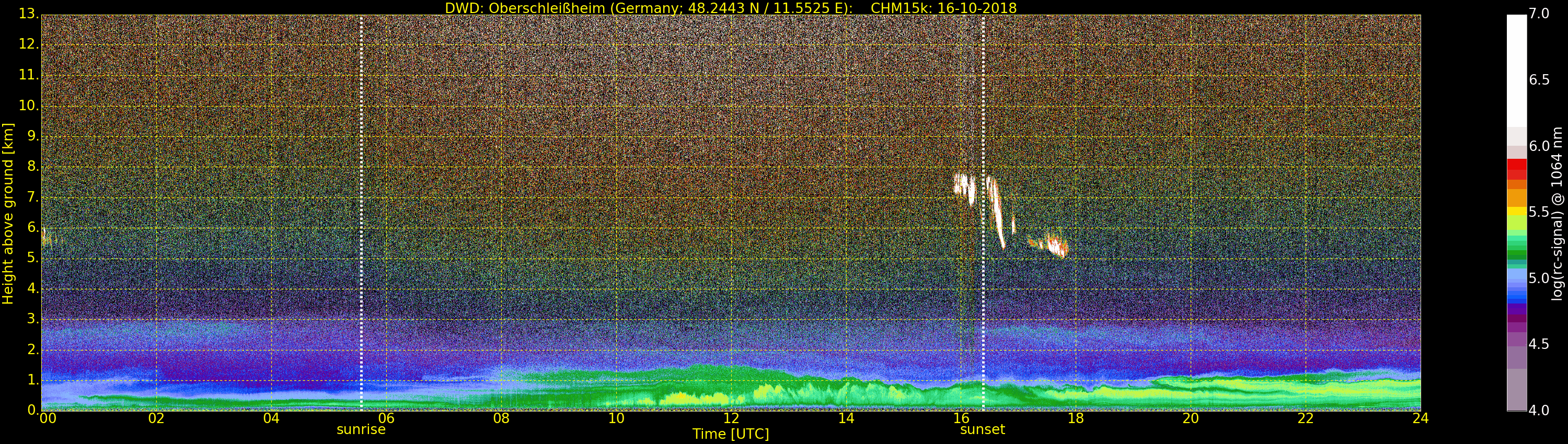The width and height of the screenshot is (1568, 444).
Task: Click the orange-white cloud patch before 18 UTC
Action: (x=1057, y=245)
